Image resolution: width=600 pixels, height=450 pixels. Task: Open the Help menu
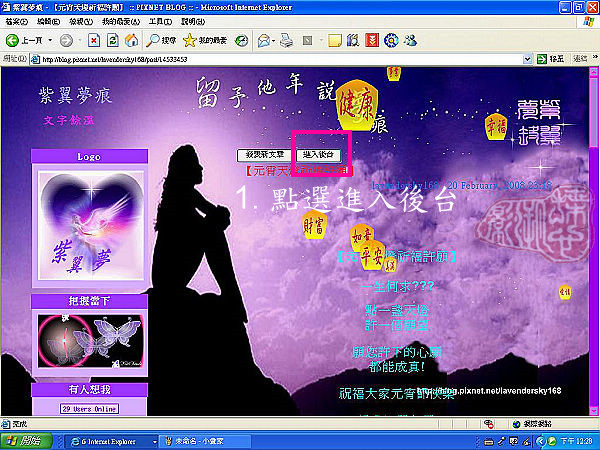click(x=193, y=22)
